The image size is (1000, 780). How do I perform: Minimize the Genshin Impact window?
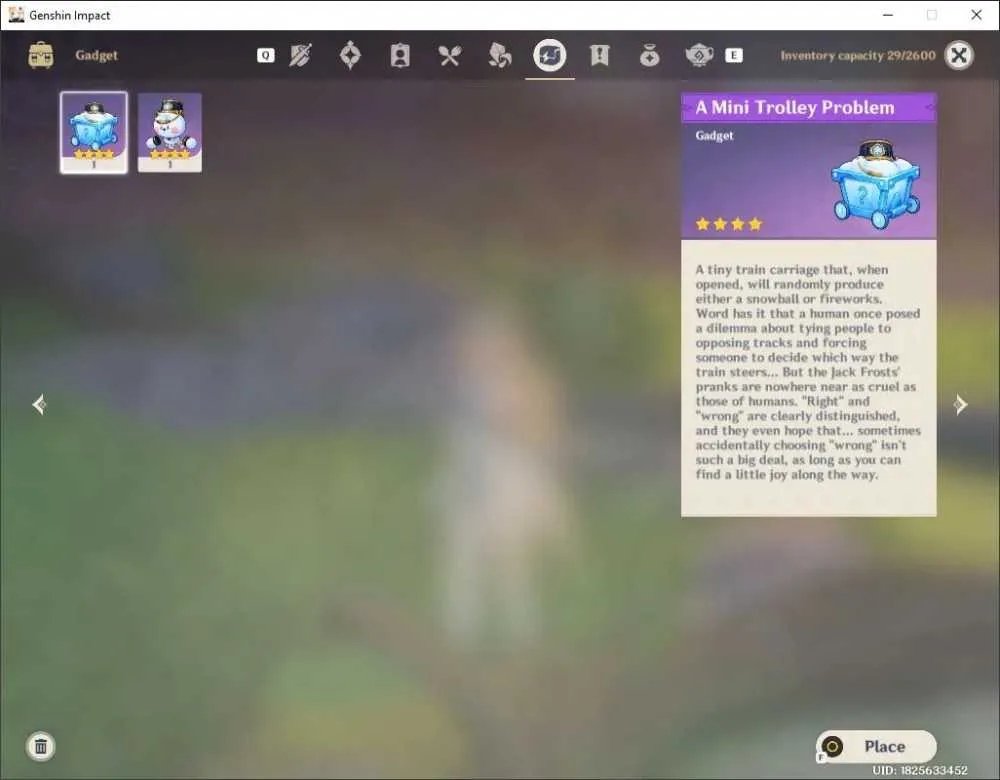(888, 15)
